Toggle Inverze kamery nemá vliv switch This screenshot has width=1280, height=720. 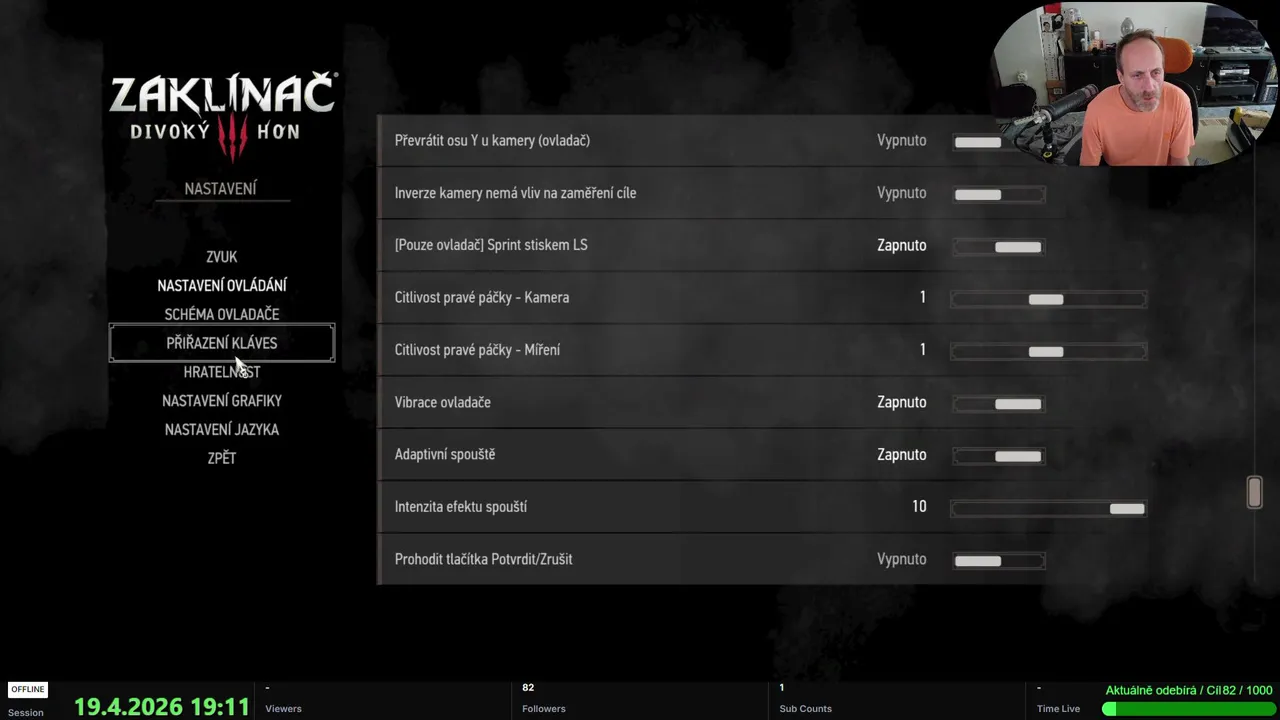(x=999, y=194)
